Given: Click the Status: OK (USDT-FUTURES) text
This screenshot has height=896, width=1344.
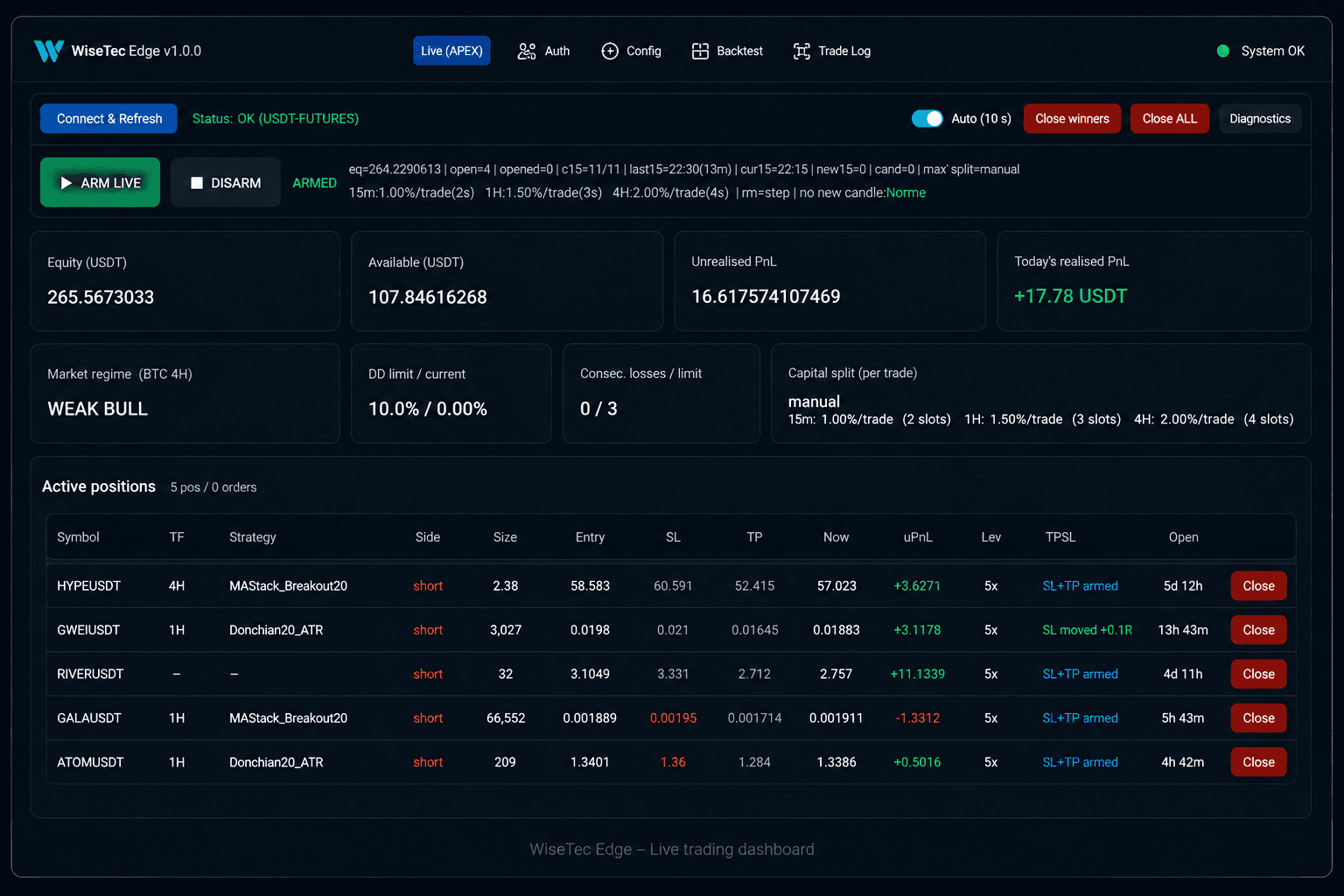Looking at the screenshot, I should tap(276, 118).
